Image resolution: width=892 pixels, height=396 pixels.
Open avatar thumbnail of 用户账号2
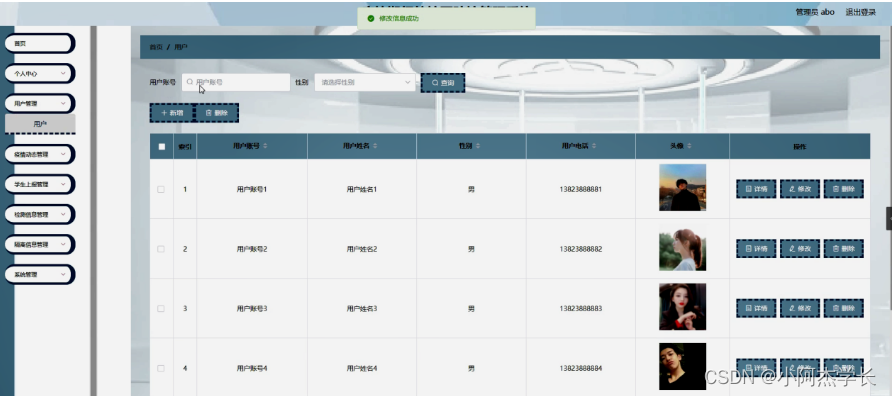point(683,247)
